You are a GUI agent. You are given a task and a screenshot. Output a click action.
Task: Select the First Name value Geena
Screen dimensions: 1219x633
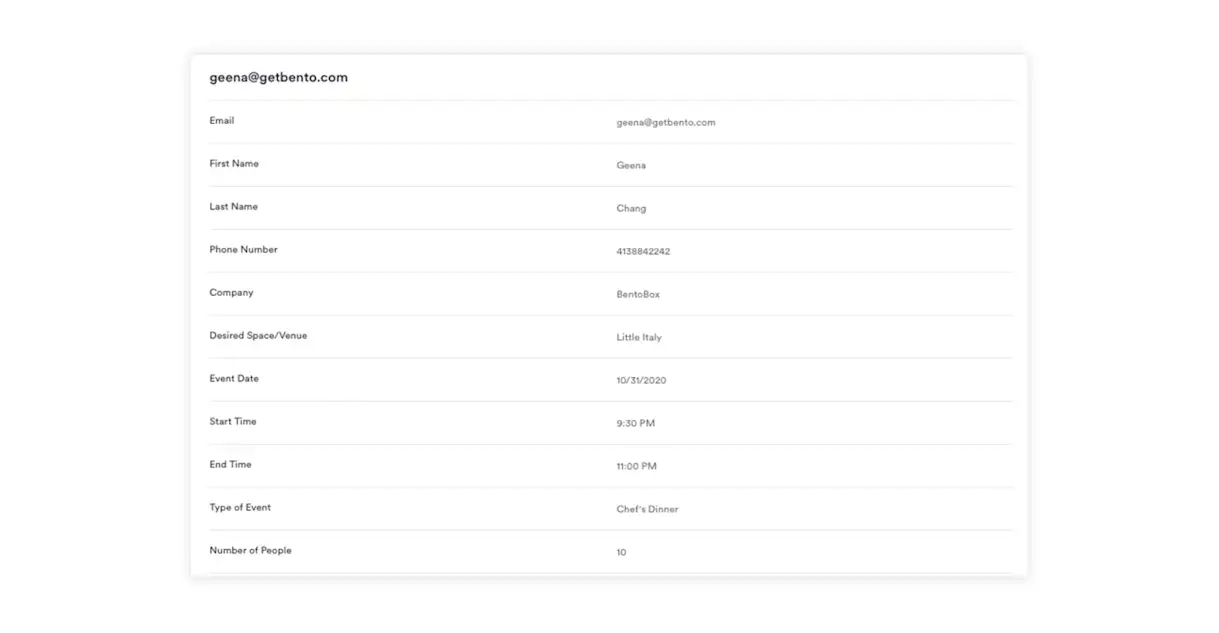[x=631, y=165]
